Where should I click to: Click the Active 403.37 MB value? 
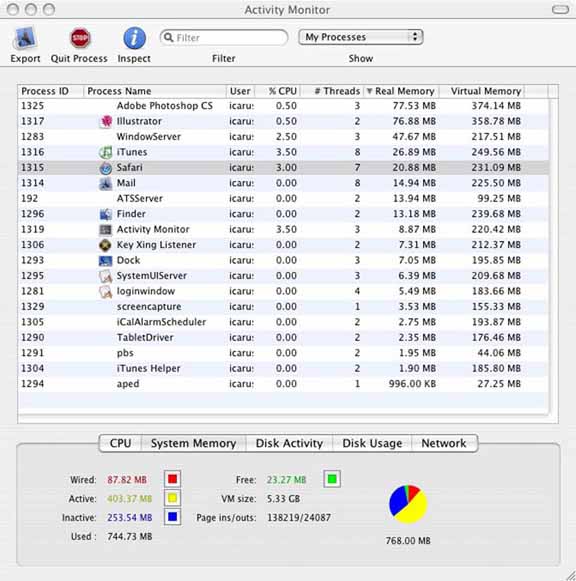(130, 499)
